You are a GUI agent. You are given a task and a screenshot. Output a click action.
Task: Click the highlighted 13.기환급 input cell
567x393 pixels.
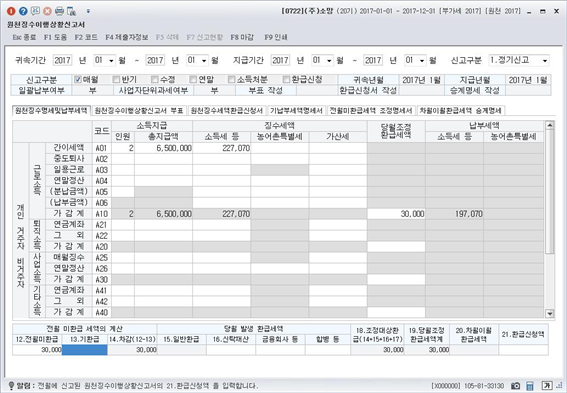(85, 350)
